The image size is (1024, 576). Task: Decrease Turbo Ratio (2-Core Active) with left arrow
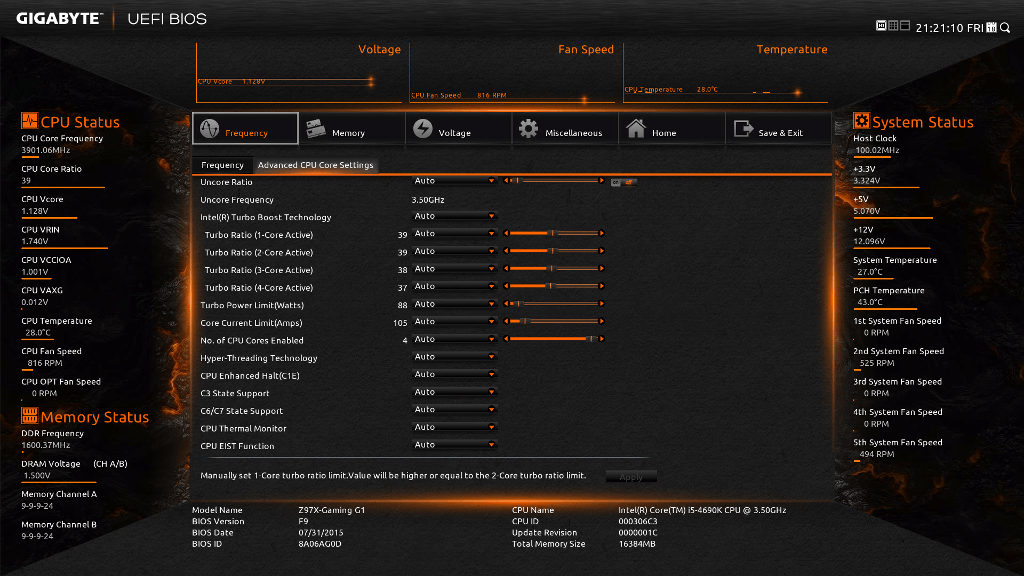pos(506,251)
